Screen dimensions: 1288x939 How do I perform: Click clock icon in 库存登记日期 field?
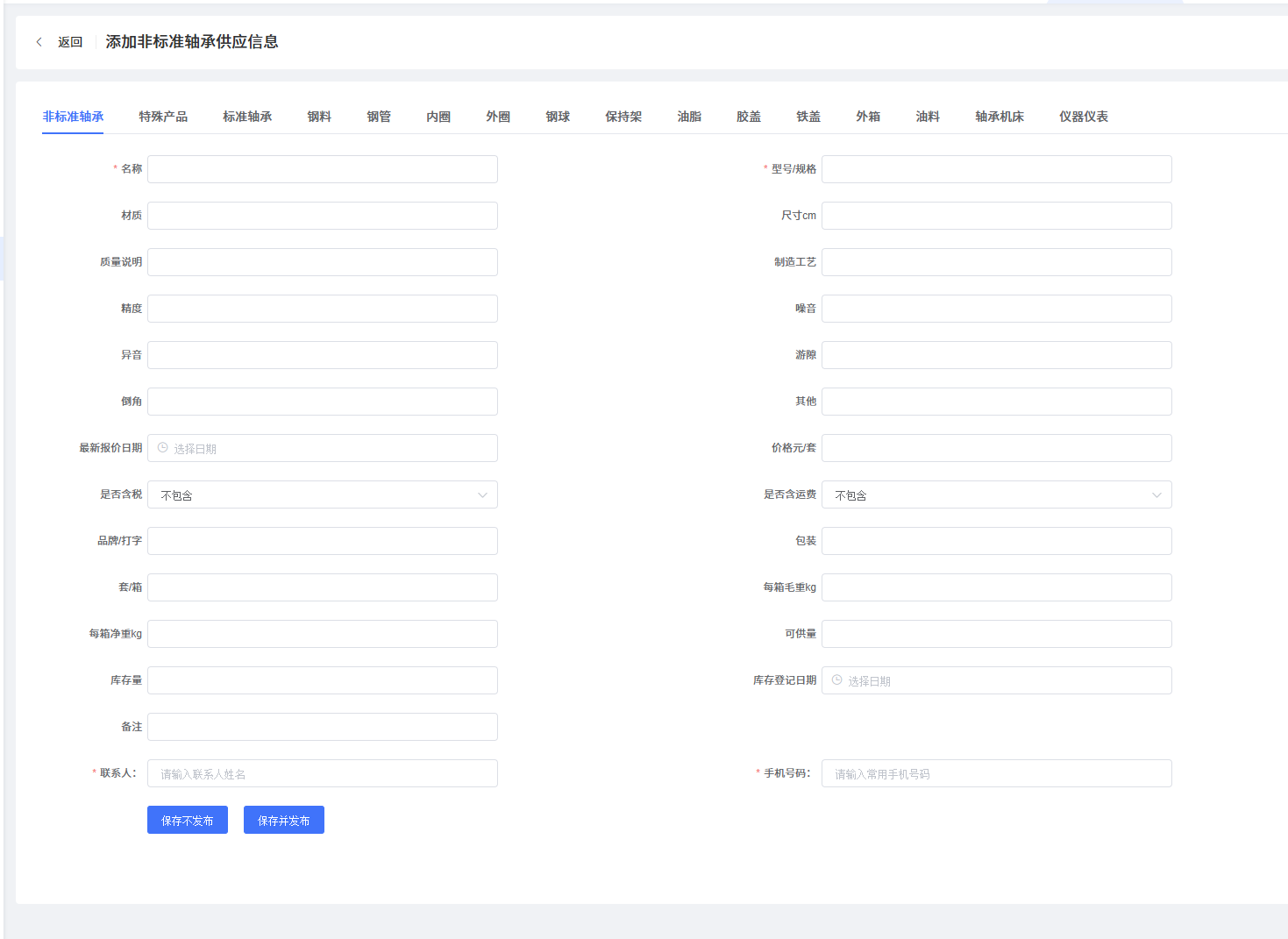836,680
